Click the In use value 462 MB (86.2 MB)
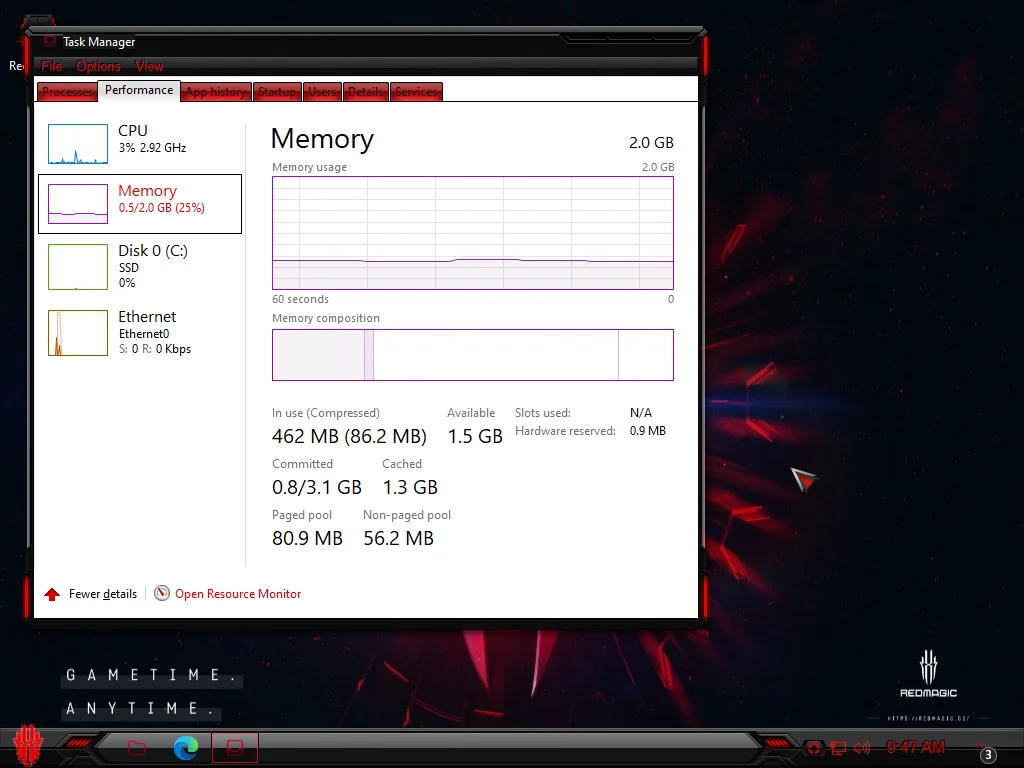Viewport: 1024px width, 768px height. pyautogui.click(x=349, y=436)
